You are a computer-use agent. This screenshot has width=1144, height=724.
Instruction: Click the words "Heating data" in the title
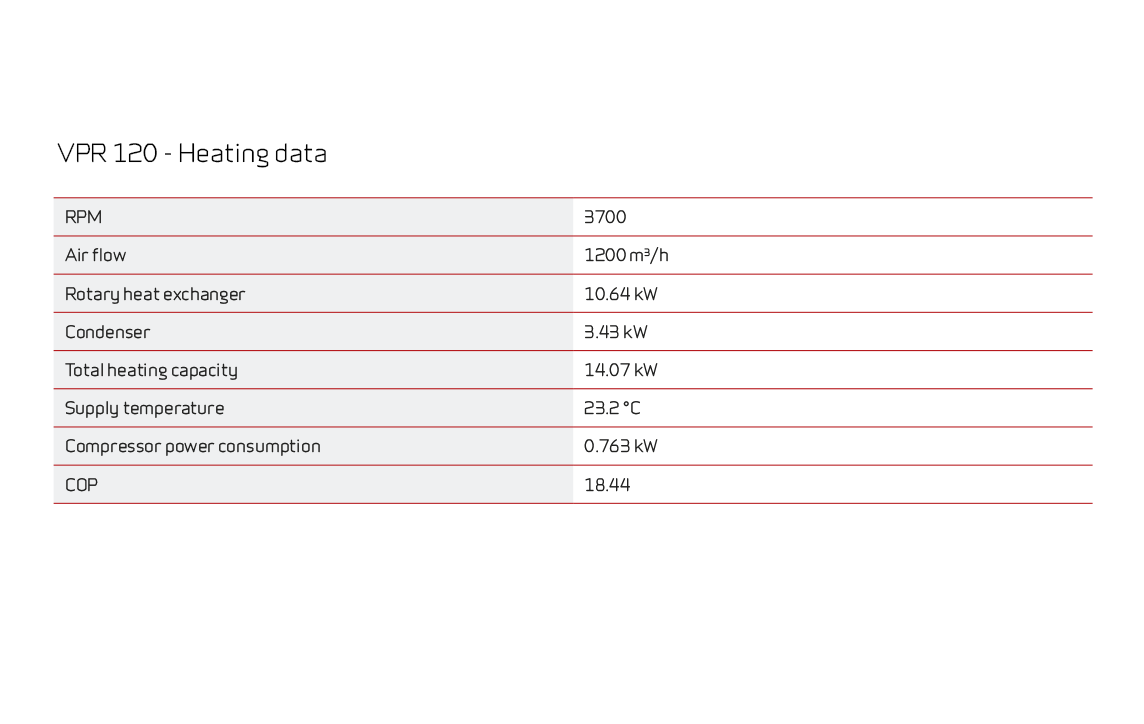click(252, 155)
